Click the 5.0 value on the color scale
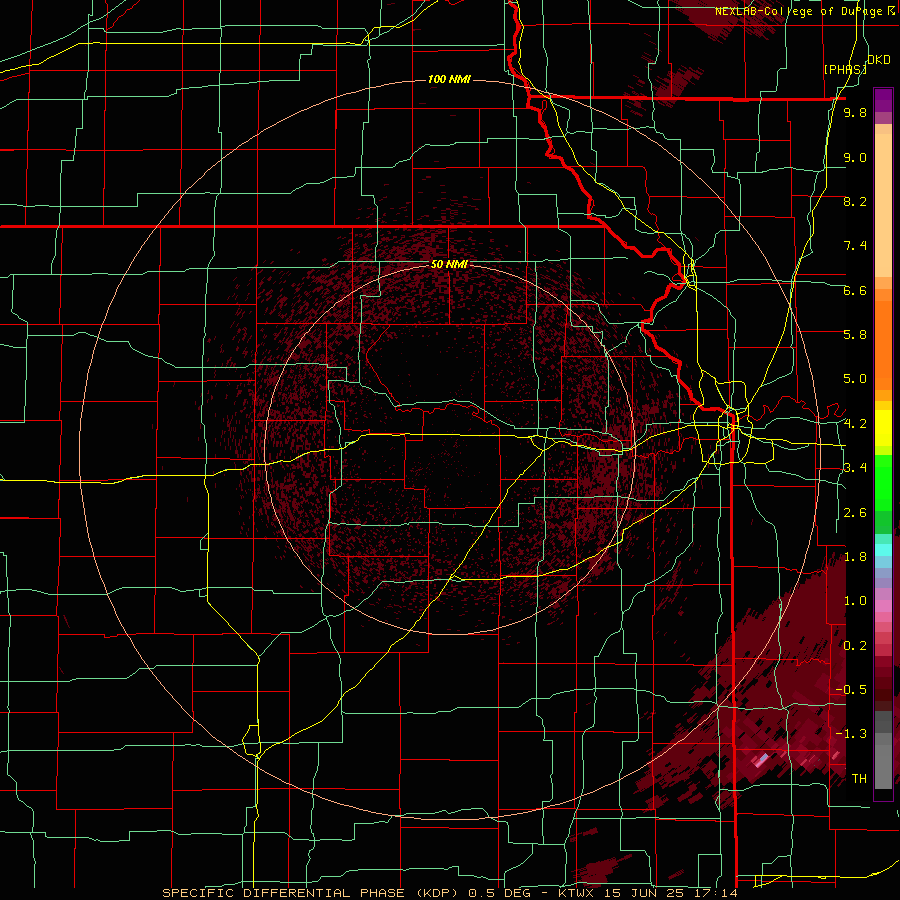This screenshot has height=900, width=900. click(x=855, y=379)
